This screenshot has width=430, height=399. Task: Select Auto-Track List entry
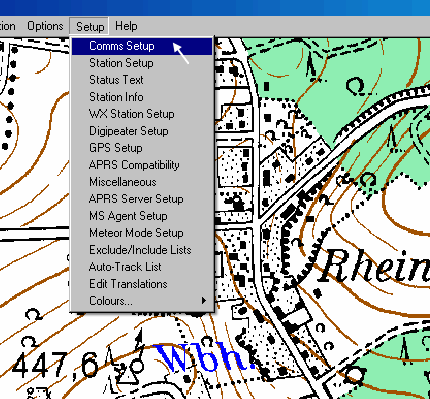click(142, 267)
